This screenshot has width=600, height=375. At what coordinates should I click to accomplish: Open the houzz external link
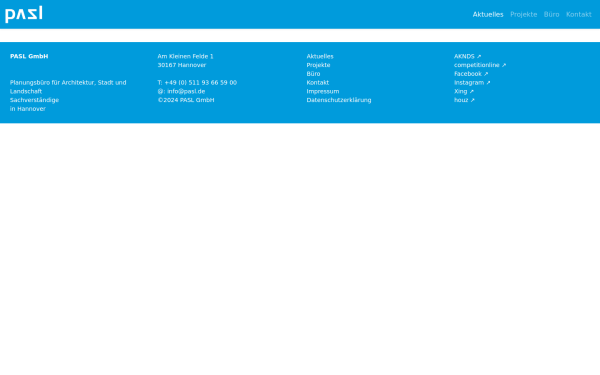pos(464,100)
